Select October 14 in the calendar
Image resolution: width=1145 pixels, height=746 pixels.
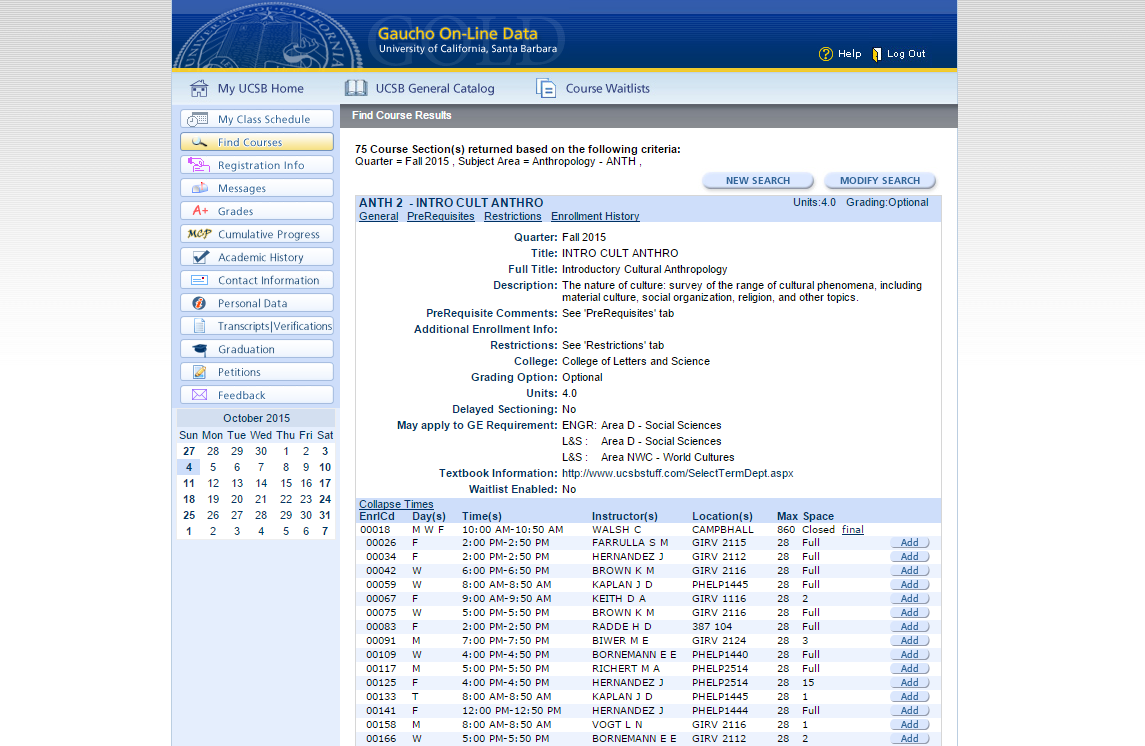coord(261,483)
